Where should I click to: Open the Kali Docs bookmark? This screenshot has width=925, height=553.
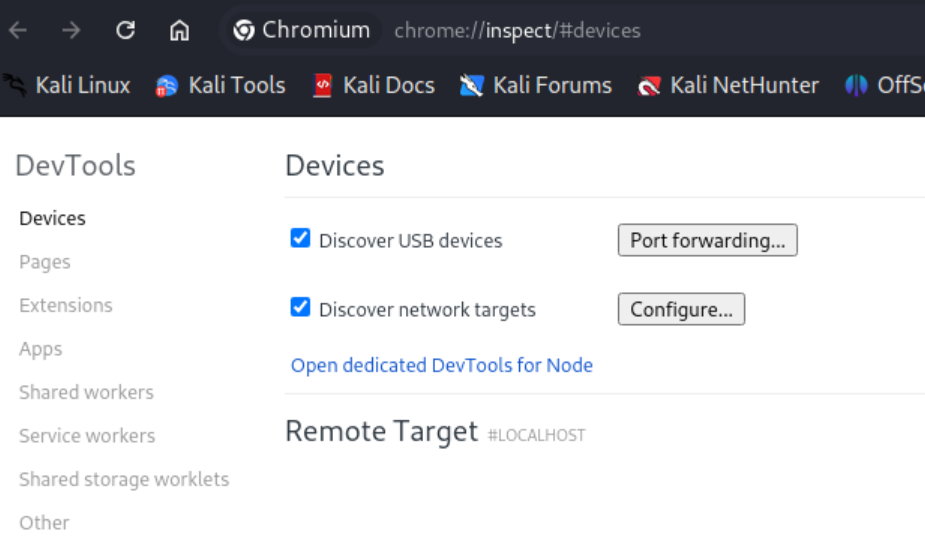click(373, 86)
